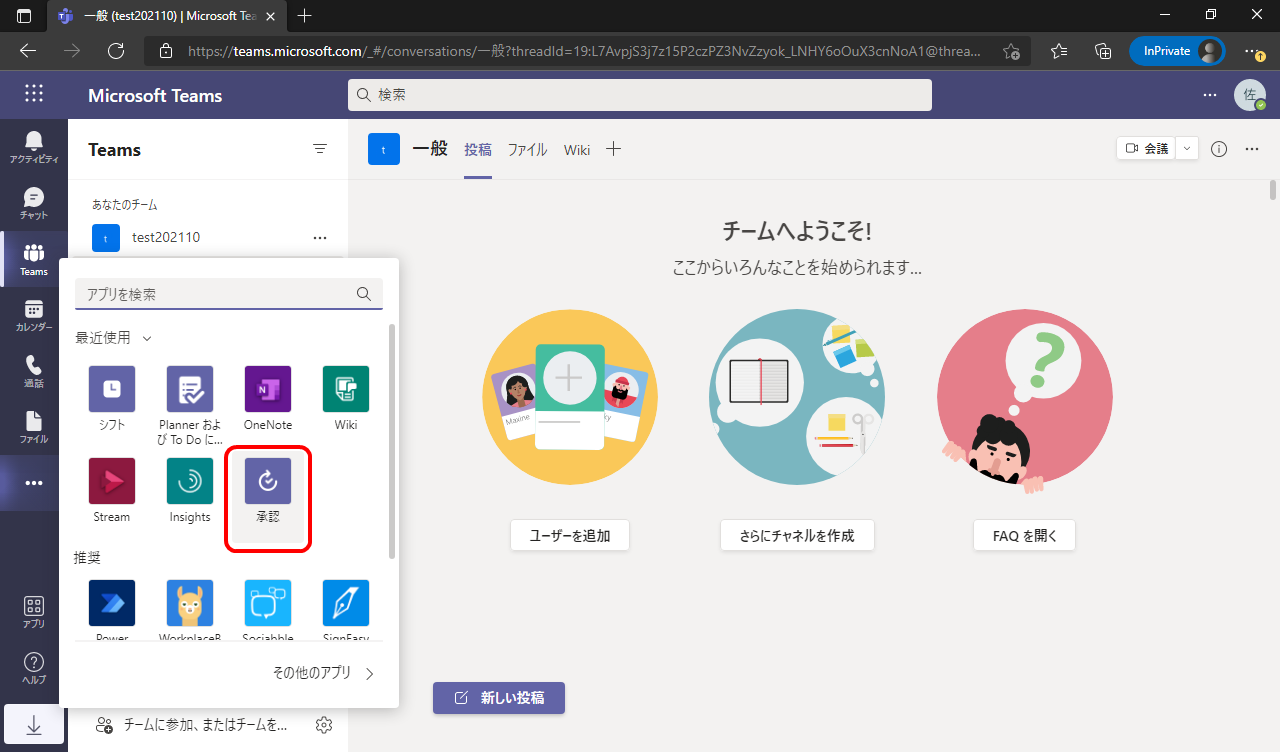1280x752 pixels.
Task: Open browser Collections icon
Action: [x=1103, y=51]
